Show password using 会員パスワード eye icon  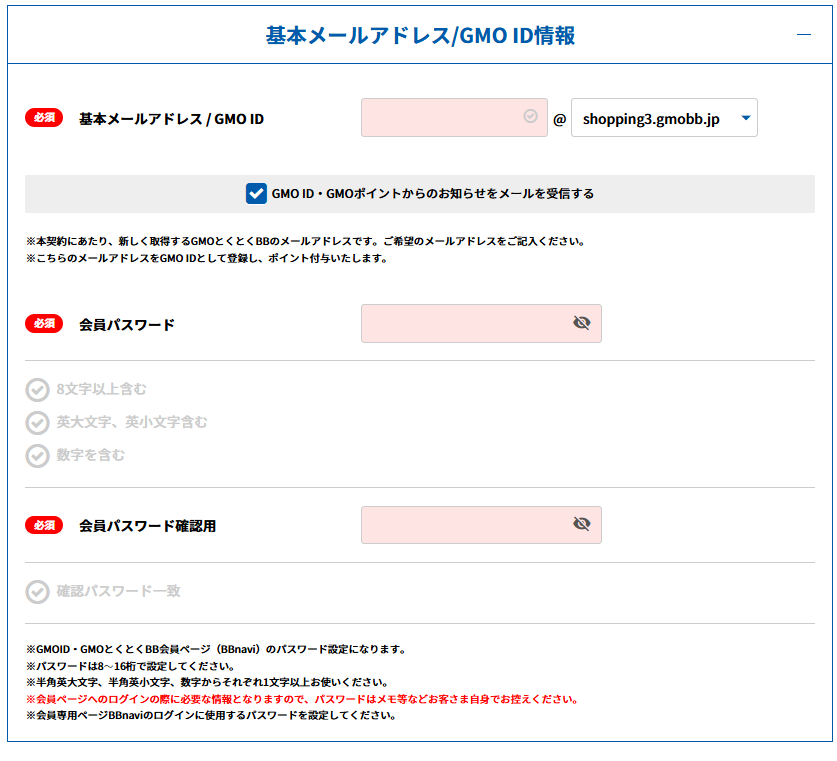pyautogui.click(x=582, y=323)
